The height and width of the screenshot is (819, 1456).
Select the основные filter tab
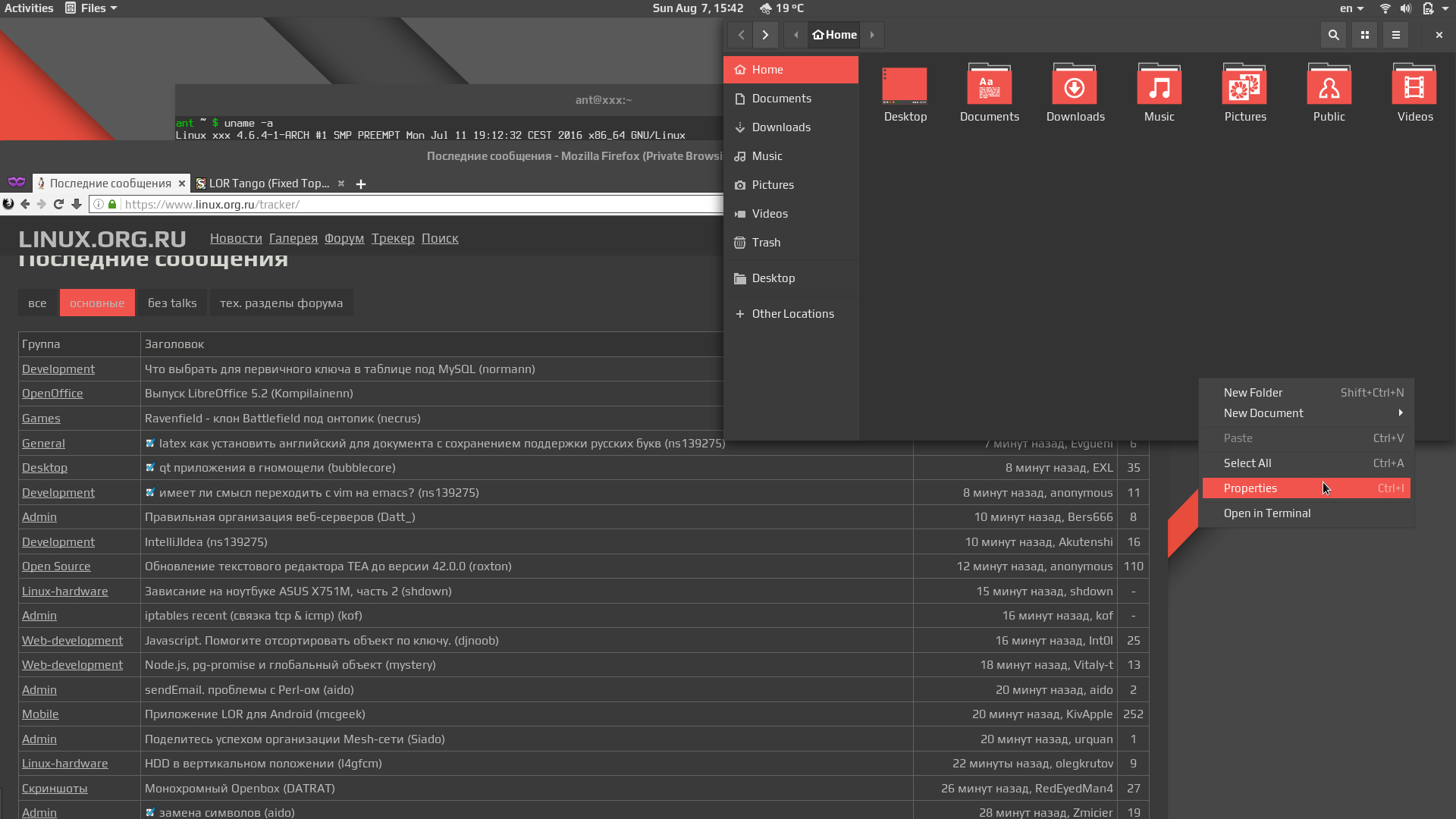[x=97, y=303]
